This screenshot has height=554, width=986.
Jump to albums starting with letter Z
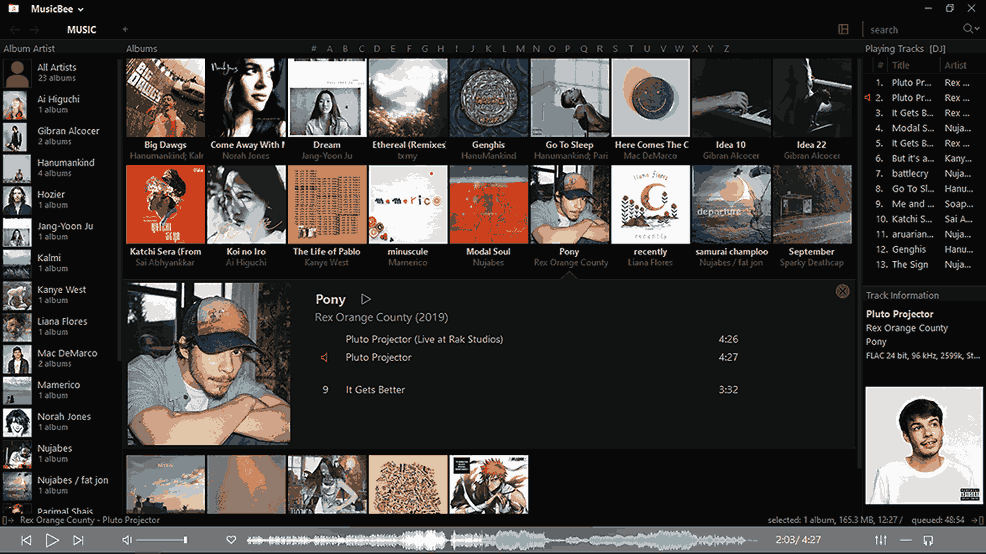tap(726, 48)
